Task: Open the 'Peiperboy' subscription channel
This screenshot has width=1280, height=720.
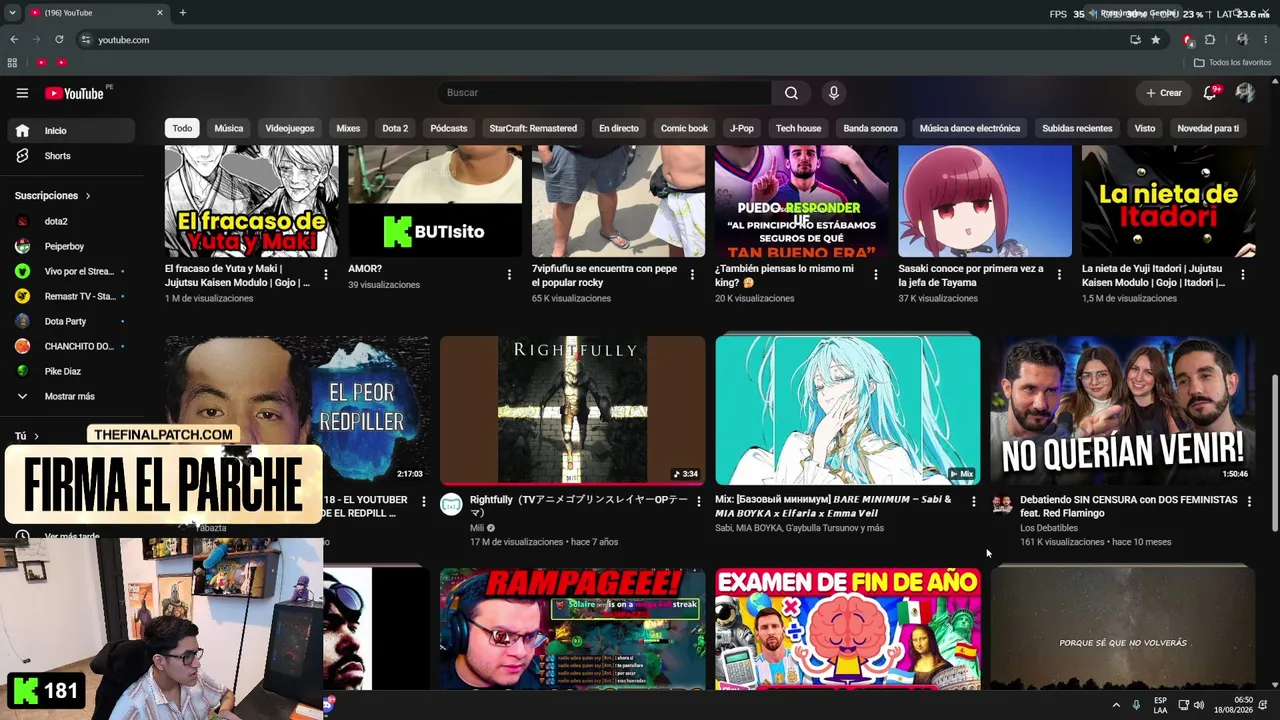Action: (71, 246)
